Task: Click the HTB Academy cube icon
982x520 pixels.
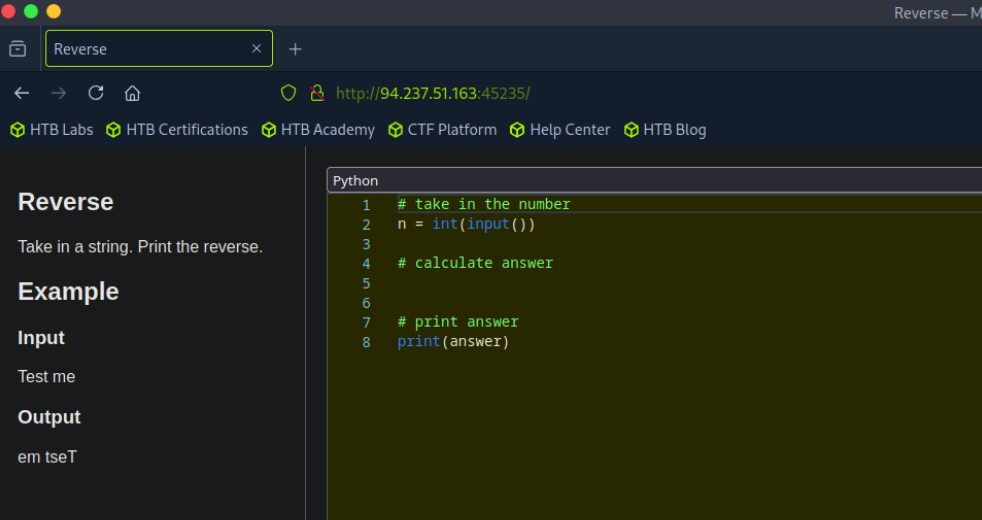Action: point(269,130)
